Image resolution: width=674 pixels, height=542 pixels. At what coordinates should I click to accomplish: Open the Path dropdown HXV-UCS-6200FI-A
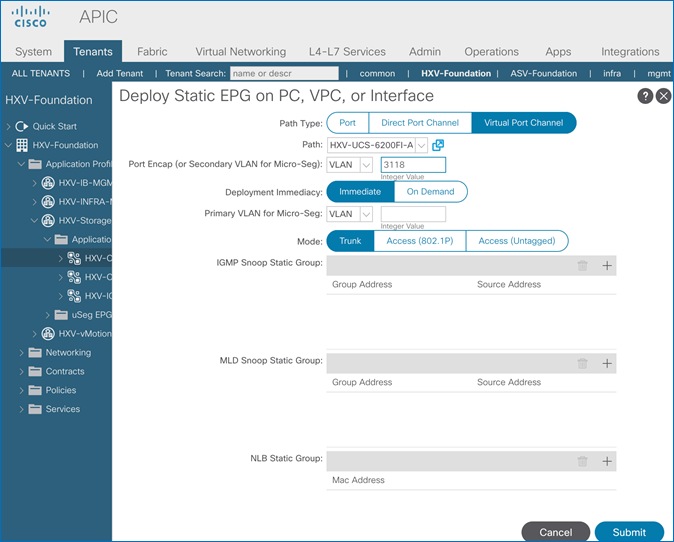377,145
